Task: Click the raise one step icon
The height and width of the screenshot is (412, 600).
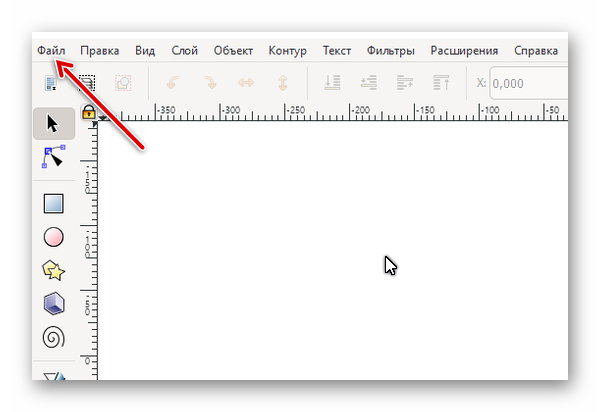Action: pos(405,83)
